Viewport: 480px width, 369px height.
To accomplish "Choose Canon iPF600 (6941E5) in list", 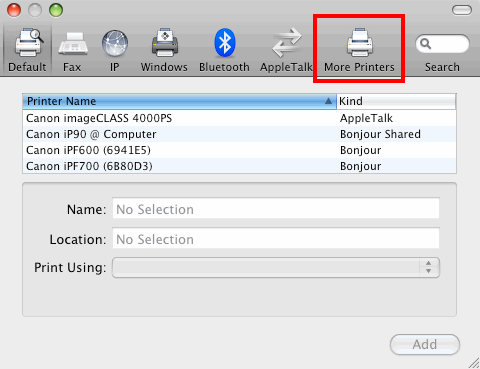I will (239, 150).
